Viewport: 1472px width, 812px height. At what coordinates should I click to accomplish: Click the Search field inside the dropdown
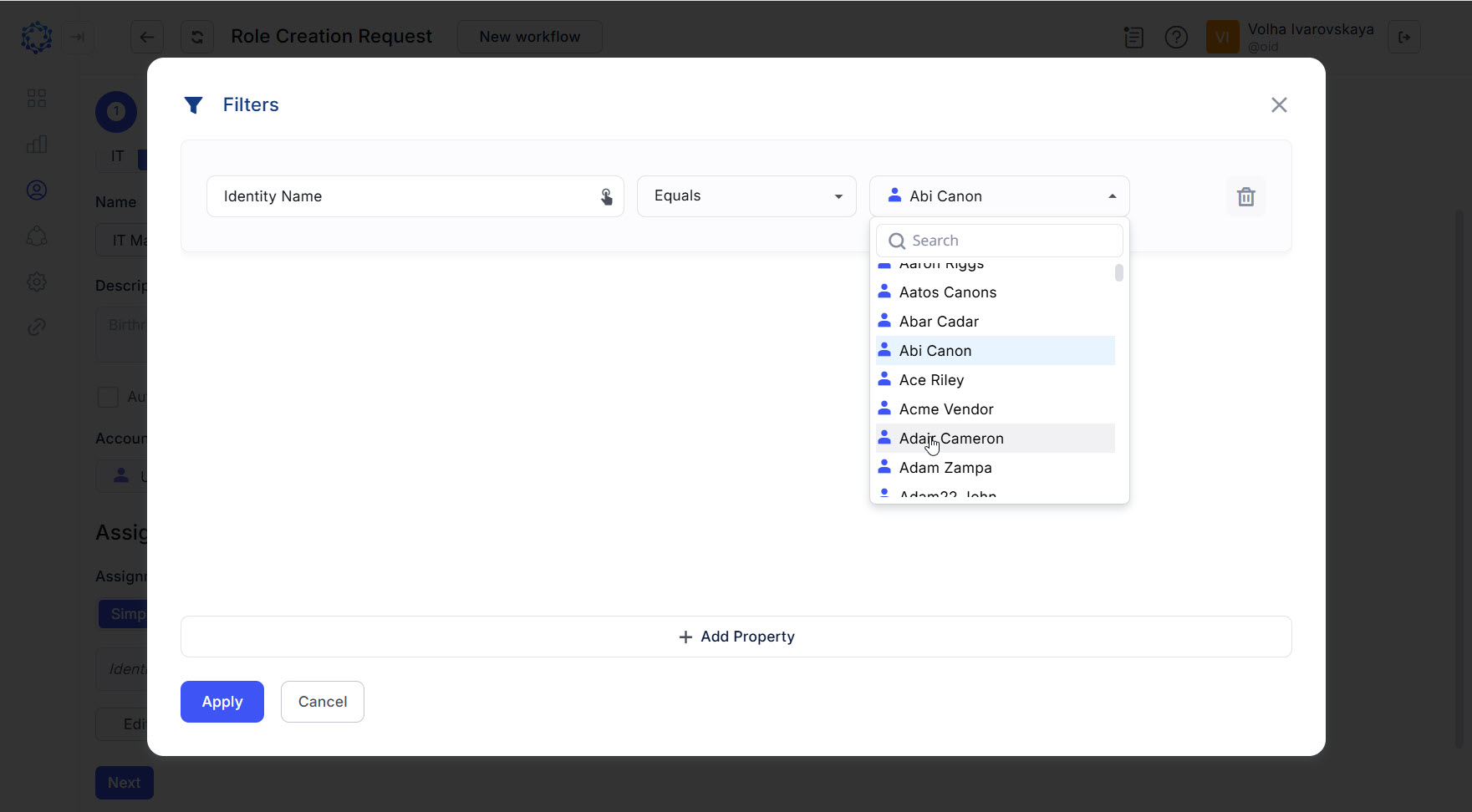click(999, 240)
